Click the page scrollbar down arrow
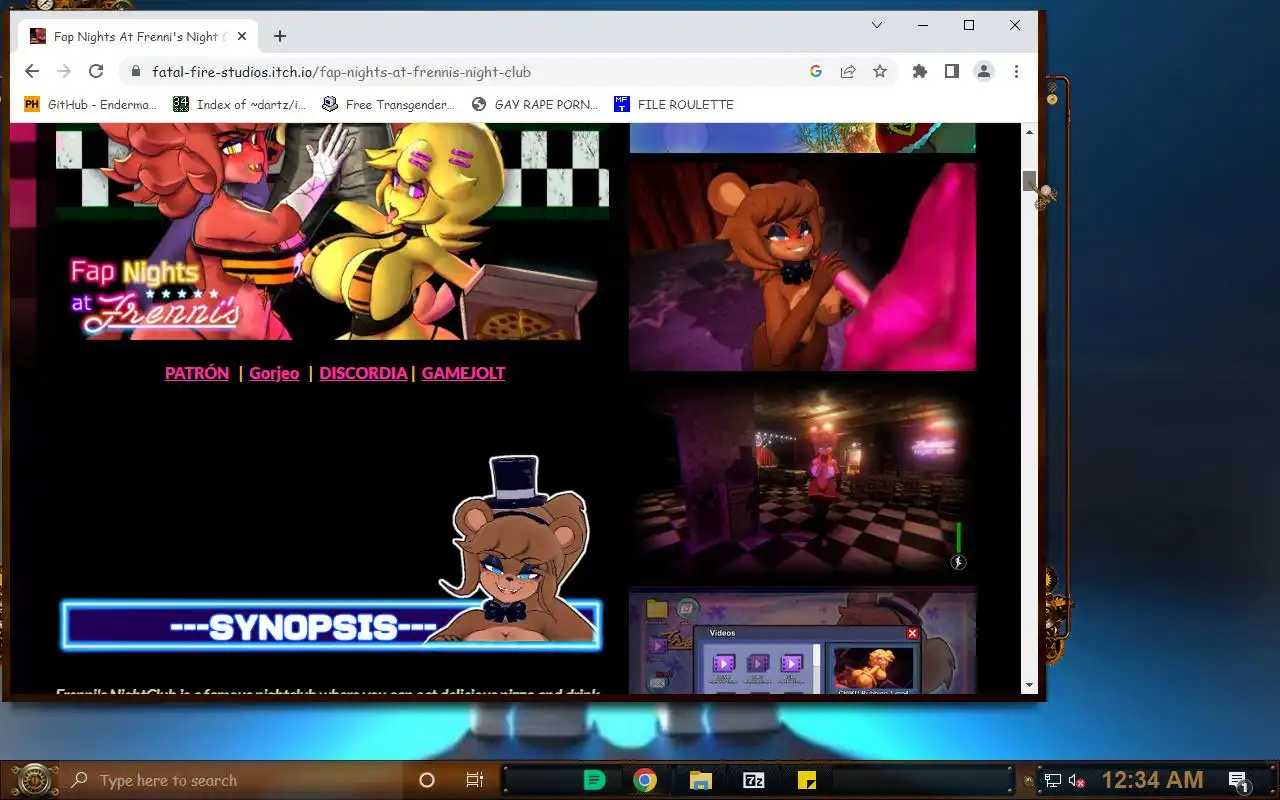The image size is (1280, 800). 1029,685
